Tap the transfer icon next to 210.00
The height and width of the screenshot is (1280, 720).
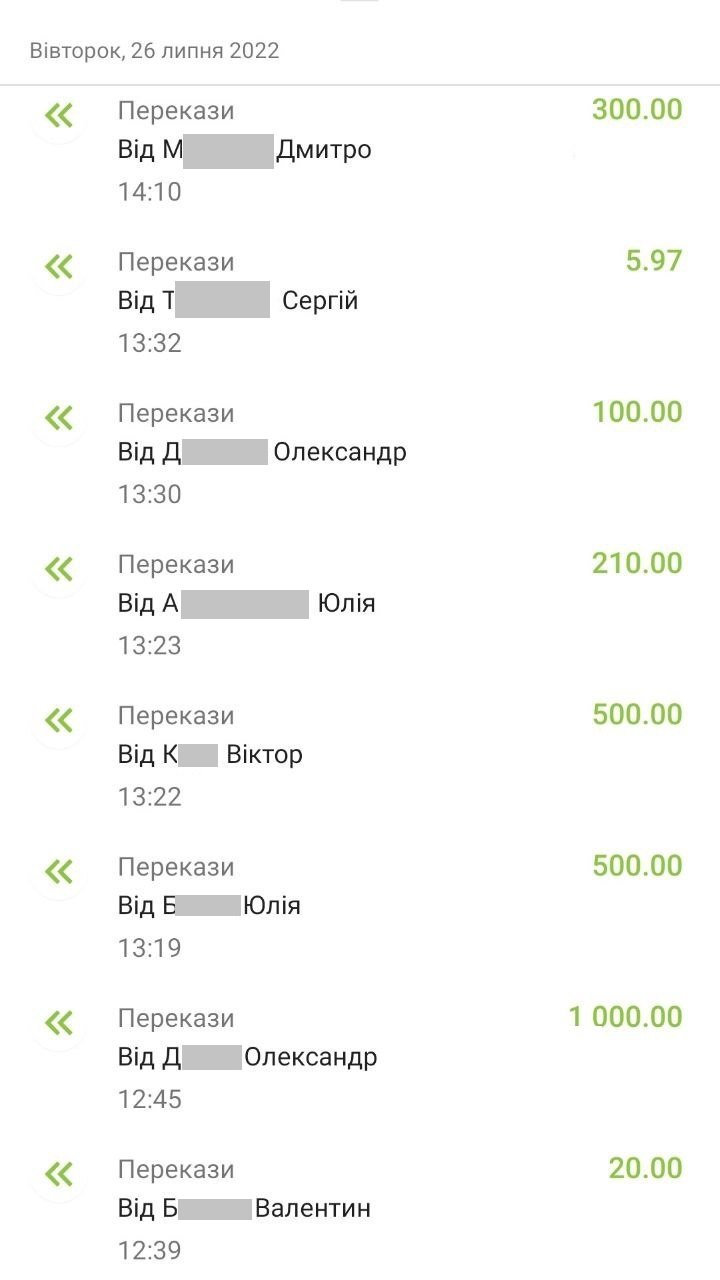click(x=59, y=569)
